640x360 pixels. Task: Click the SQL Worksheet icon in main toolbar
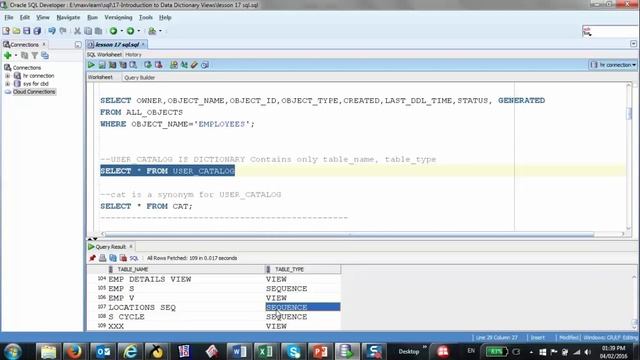tap(152, 31)
